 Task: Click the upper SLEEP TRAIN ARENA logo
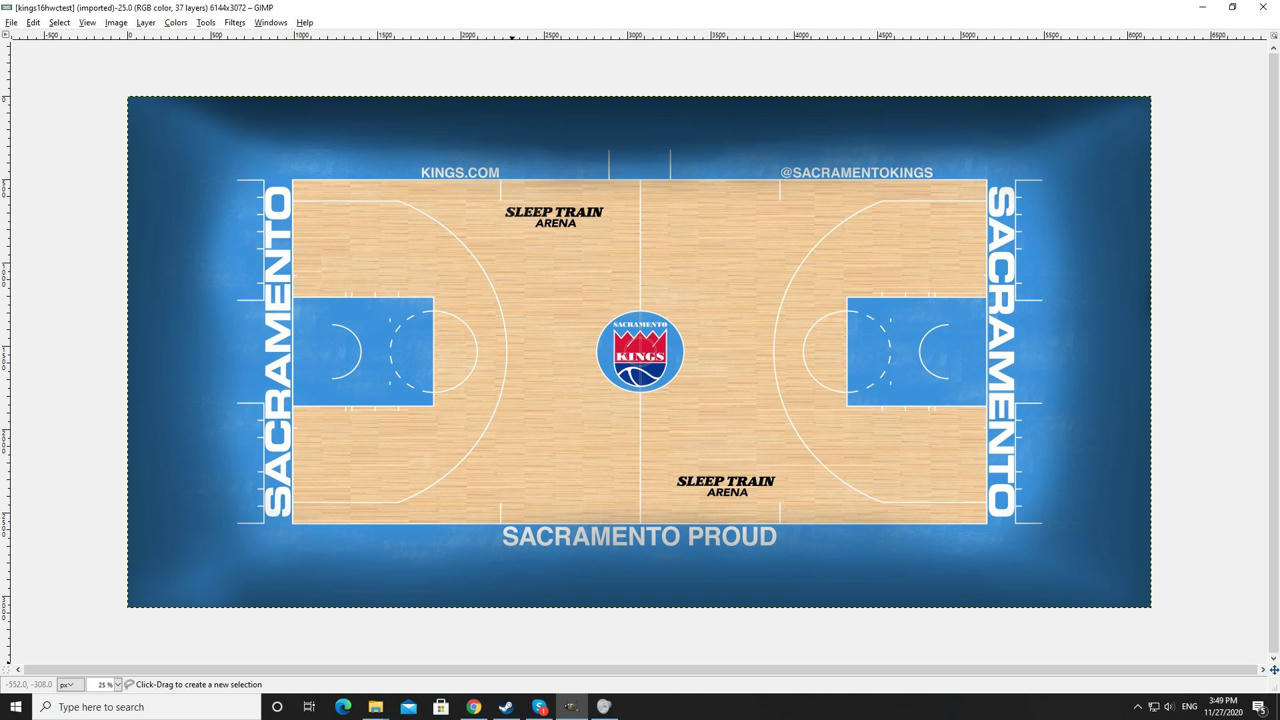(x=554, y=217)
